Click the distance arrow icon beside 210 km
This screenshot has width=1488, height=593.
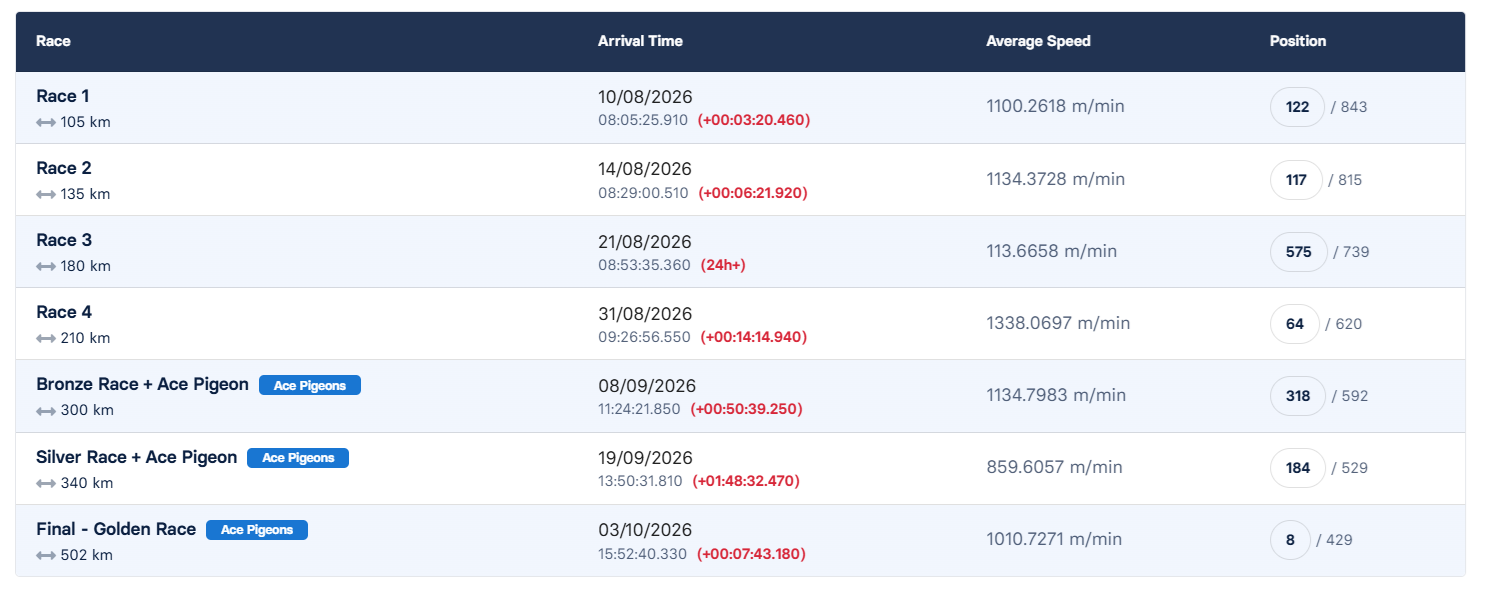(46, 338)
